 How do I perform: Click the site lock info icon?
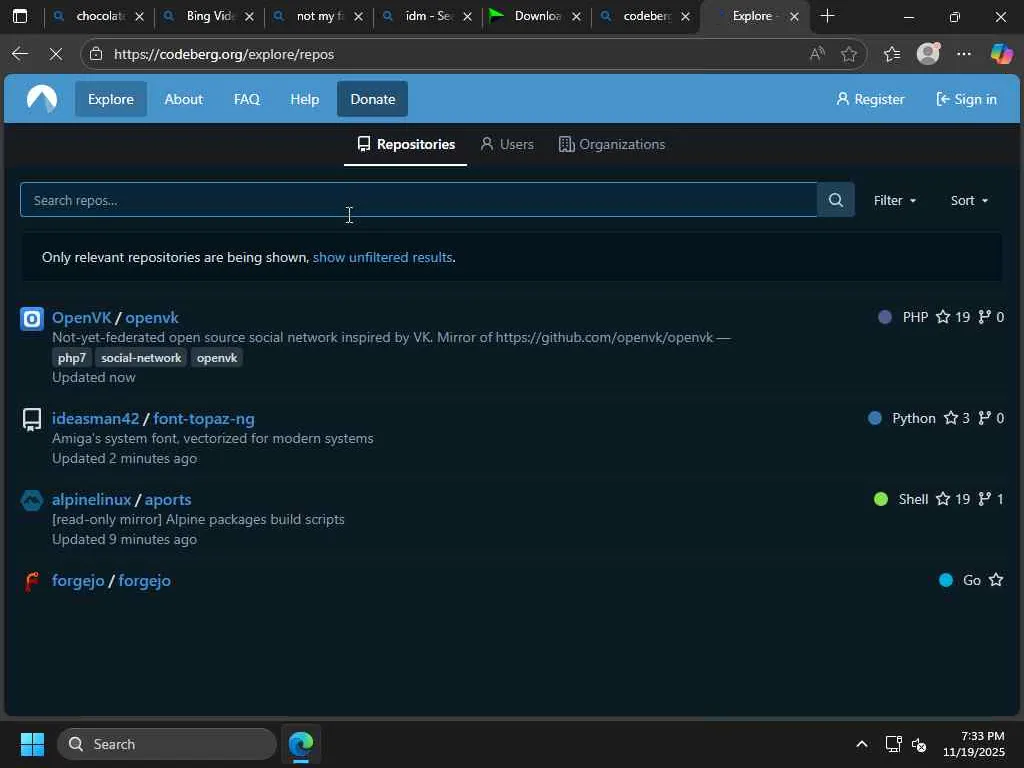point(96,54)
